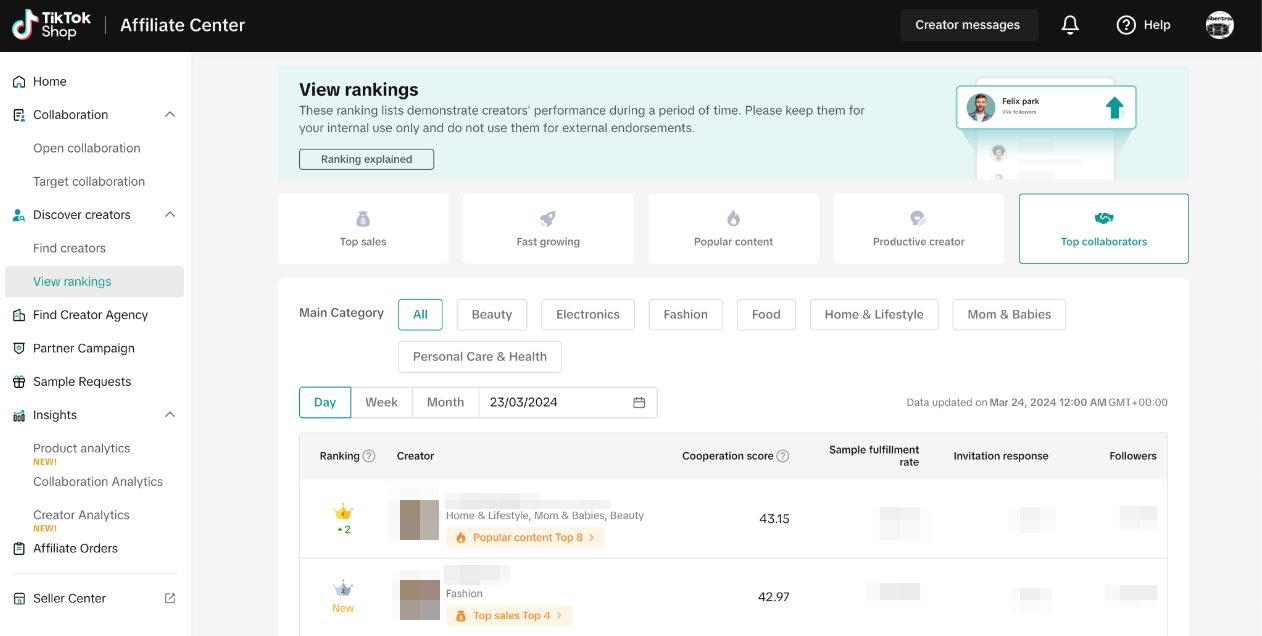Switch ranking period to Month
The height and width of the screenshot is (636, 1262).
coord(445,402)
